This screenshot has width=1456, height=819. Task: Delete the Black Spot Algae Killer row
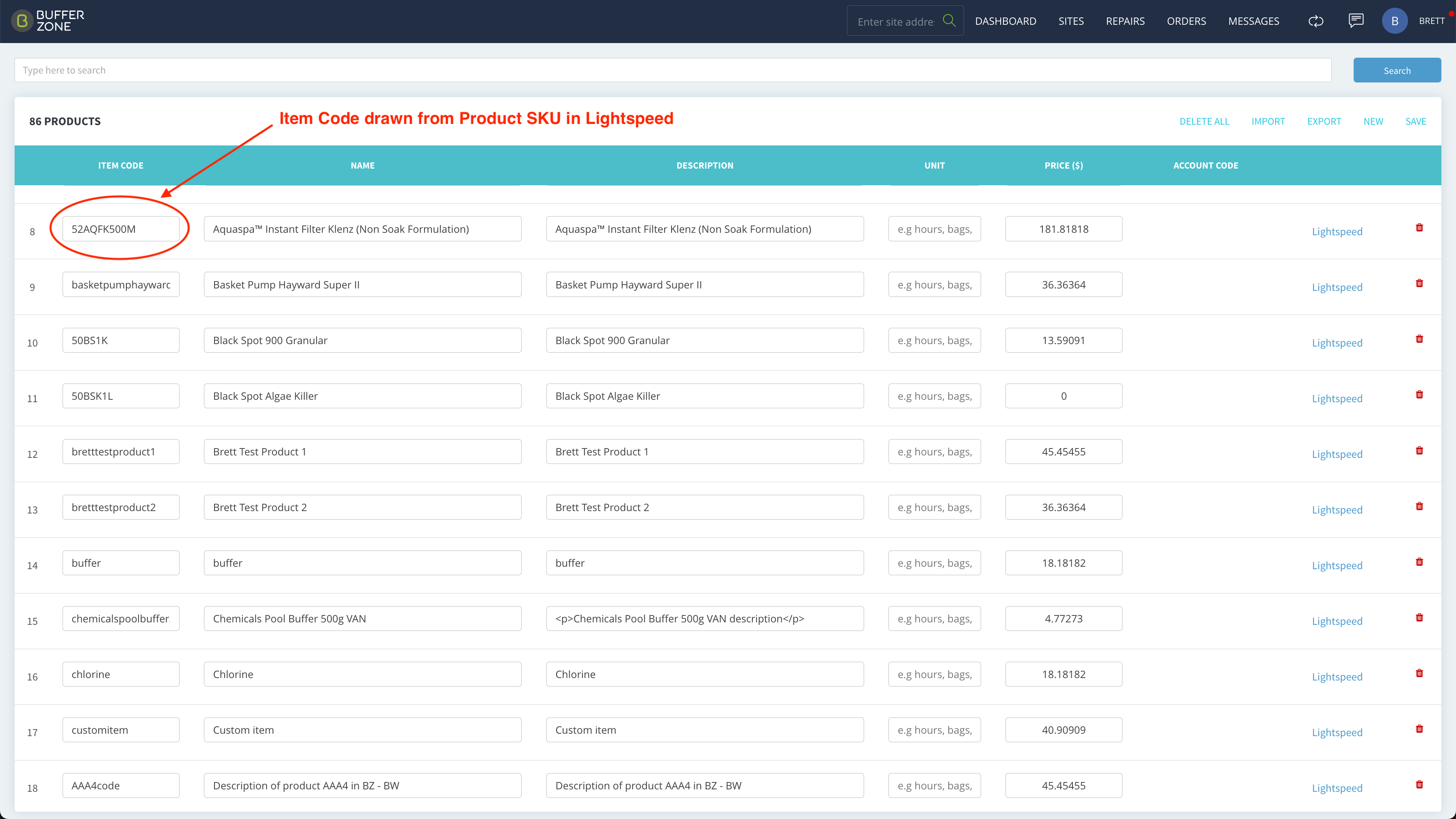[1419, 394]
